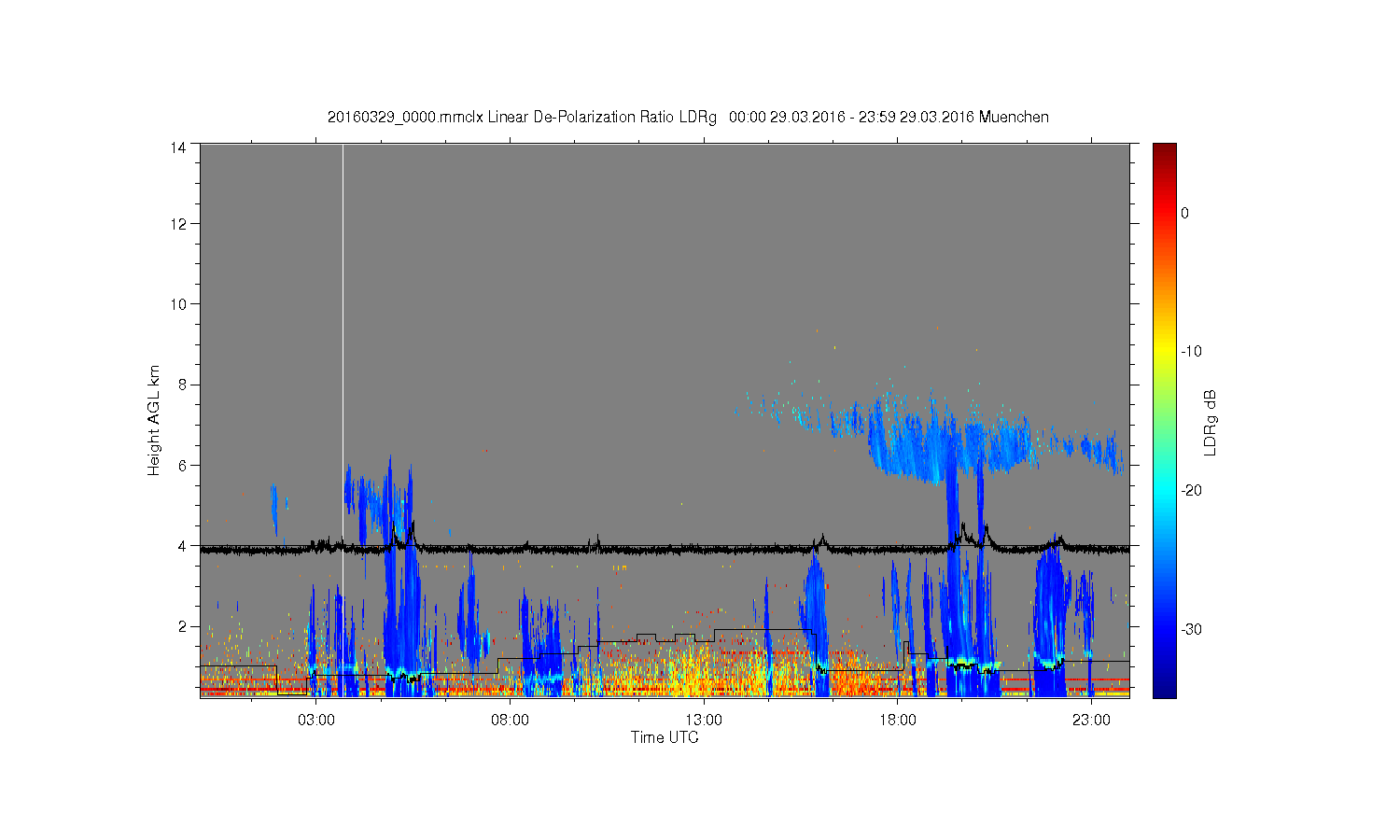Viewport: 1400px width, 840px height.
Task: Click the height label 4 on y-axis
Action: [x=182, y=545]
